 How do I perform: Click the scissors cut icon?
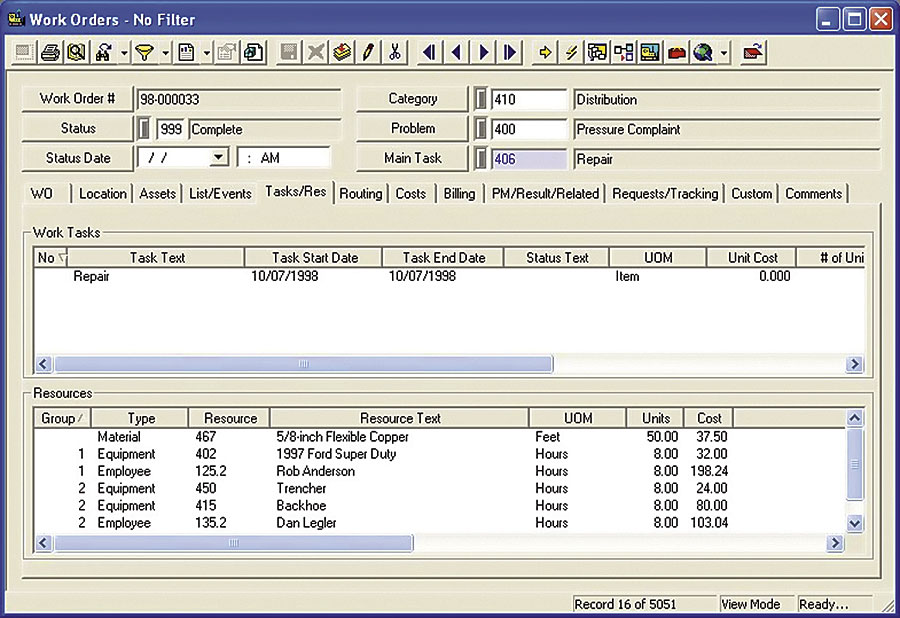395,53
